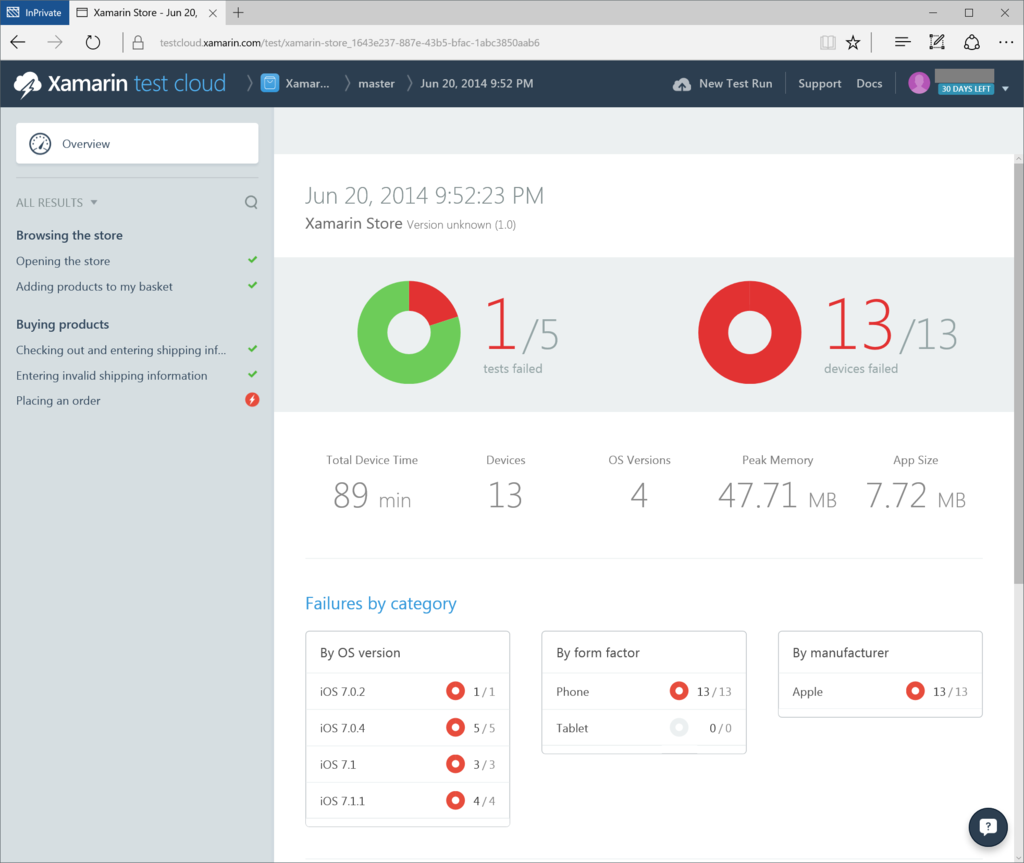Viewport: 1024px width, 863px height.
Task: Open Checking out and entering shipping test
Action: (121, 350)
